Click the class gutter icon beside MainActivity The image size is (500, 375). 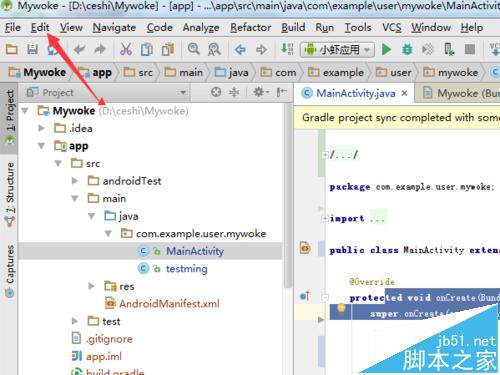pos(305,248)
